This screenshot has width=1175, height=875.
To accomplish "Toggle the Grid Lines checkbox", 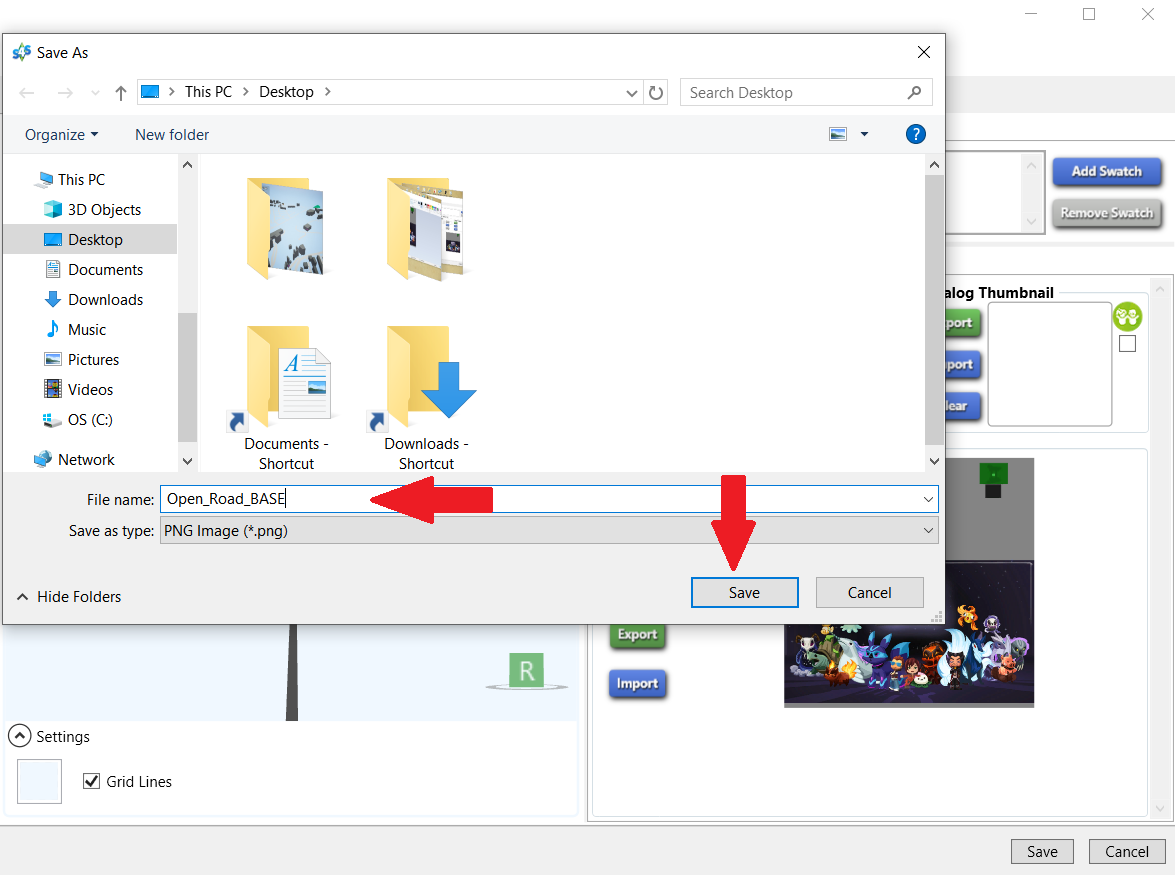I will 92,781.
